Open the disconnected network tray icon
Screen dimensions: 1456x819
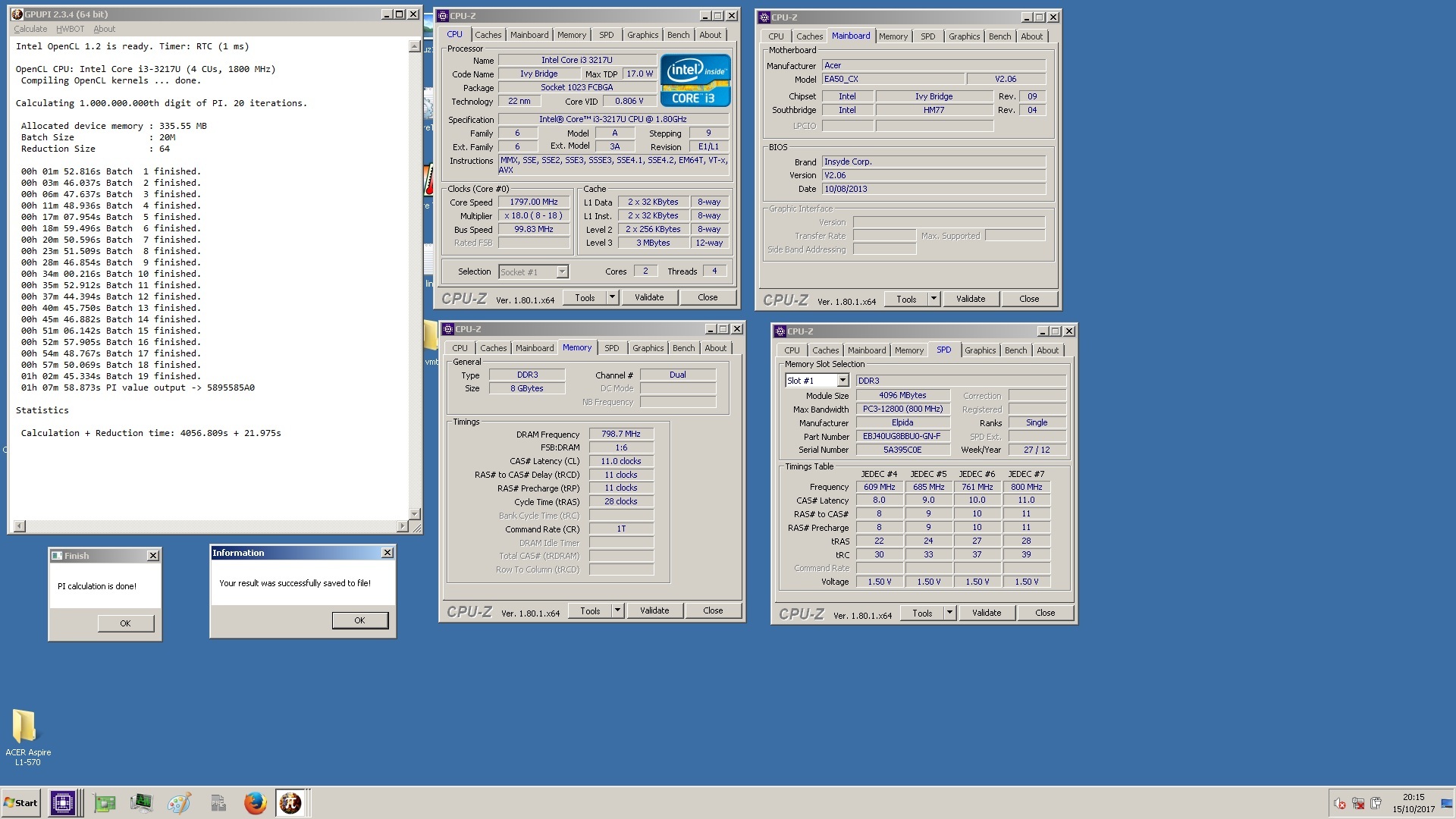(x=1358, y=804)
